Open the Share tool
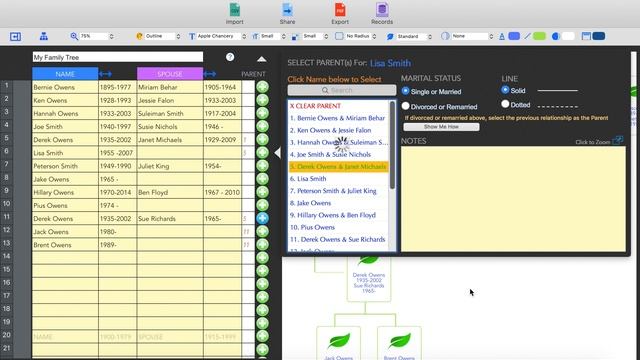This screenshot has height=360, width=640. [x=287, y=13]
